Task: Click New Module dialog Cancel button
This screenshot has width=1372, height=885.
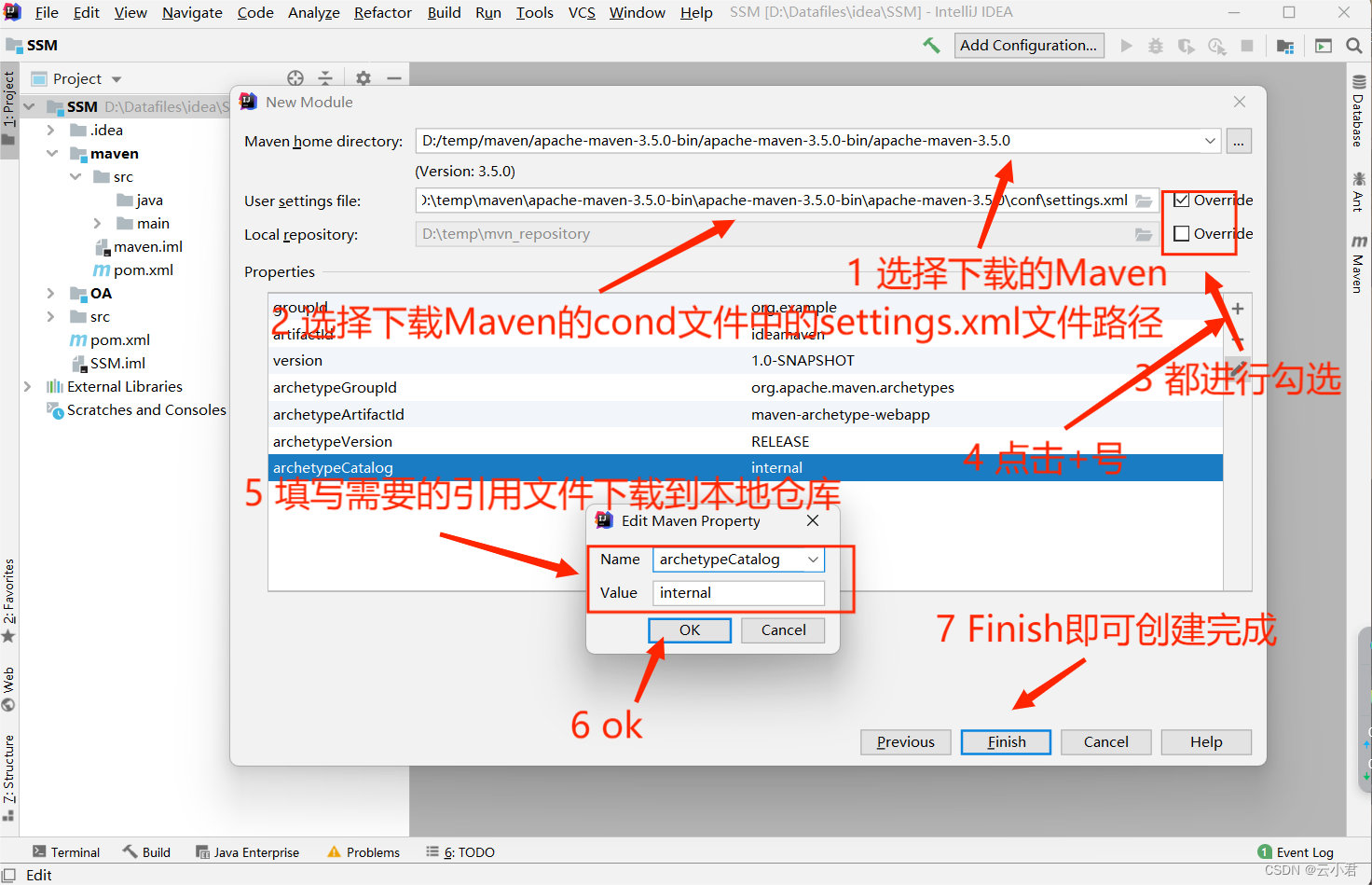Action: (1106, 742)
